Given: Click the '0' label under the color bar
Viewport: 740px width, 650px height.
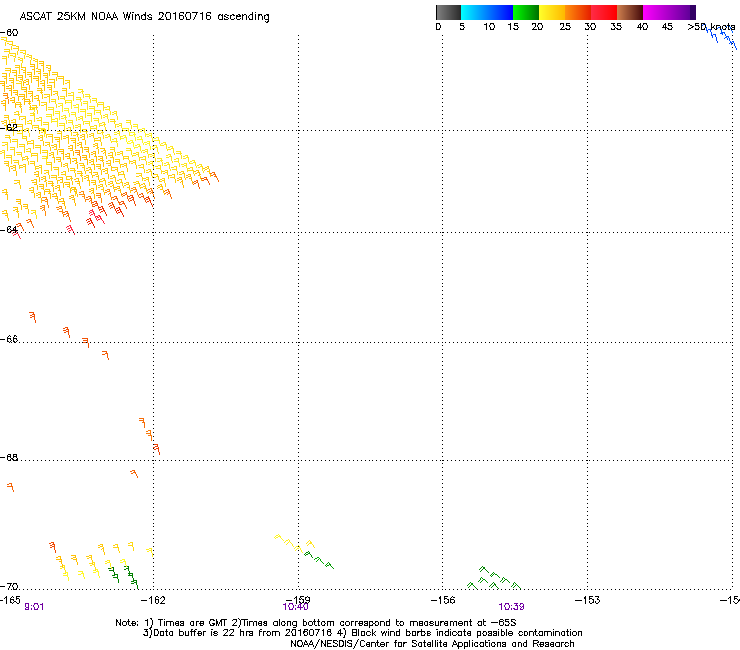Looking at the screenshot, I should (438, 27).
